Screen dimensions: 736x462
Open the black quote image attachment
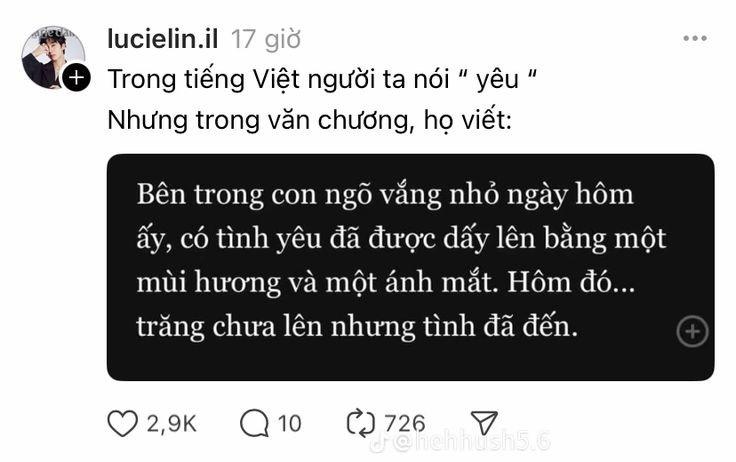pos(411,267)
